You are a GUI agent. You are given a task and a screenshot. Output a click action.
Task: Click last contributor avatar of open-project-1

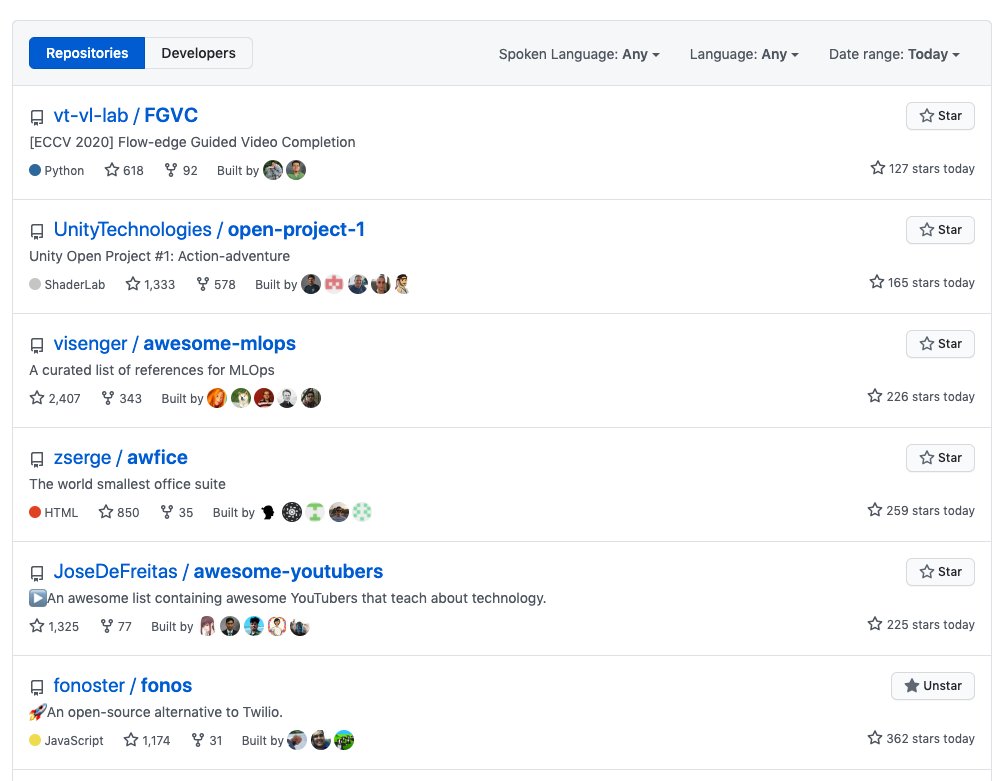(402, 284)
